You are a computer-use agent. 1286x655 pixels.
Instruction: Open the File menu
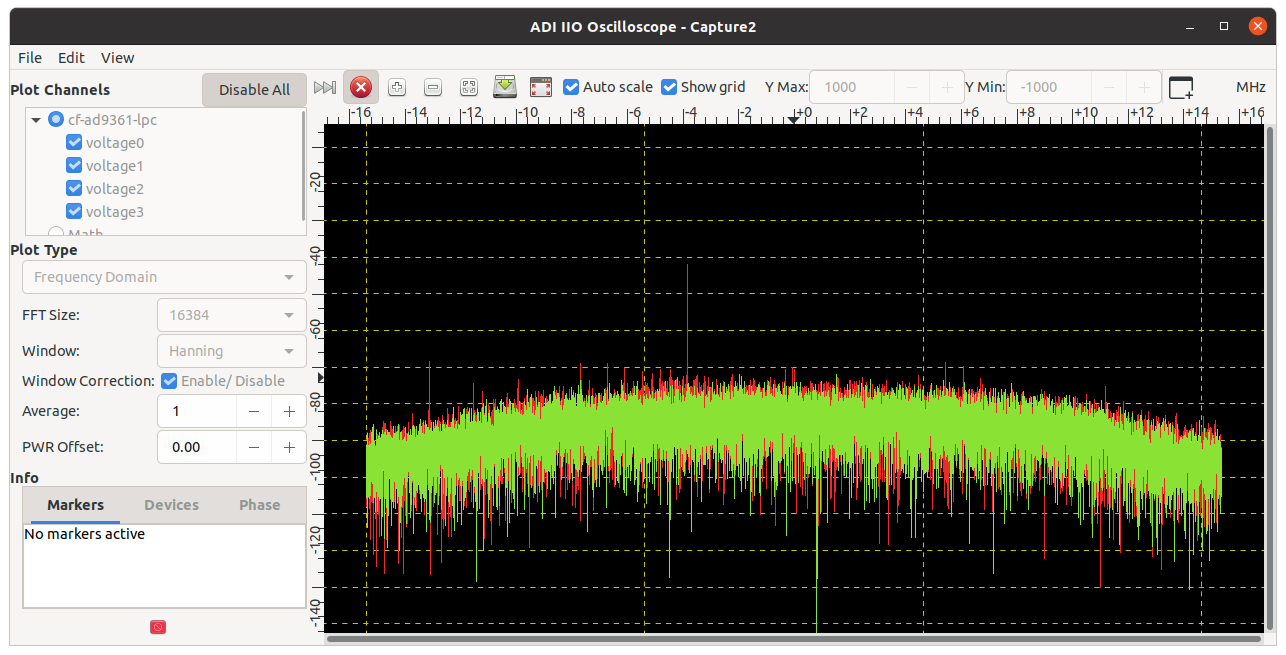tap(30, 58)
